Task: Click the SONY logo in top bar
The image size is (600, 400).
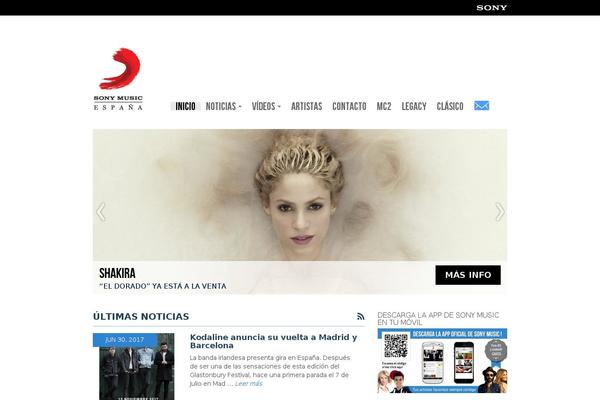Action: click(492, 8)
